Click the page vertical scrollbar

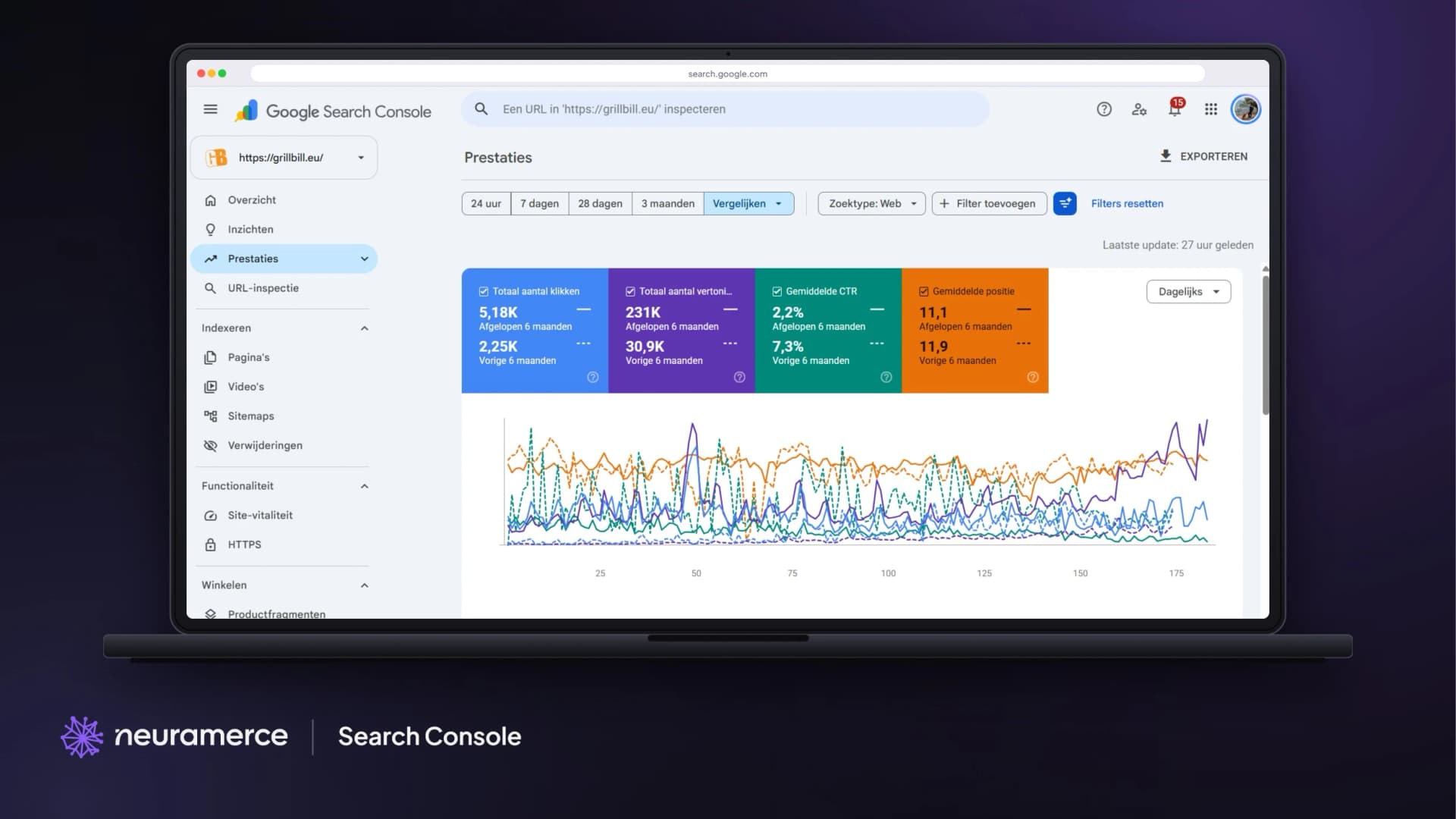click(x=1265, y=345)
